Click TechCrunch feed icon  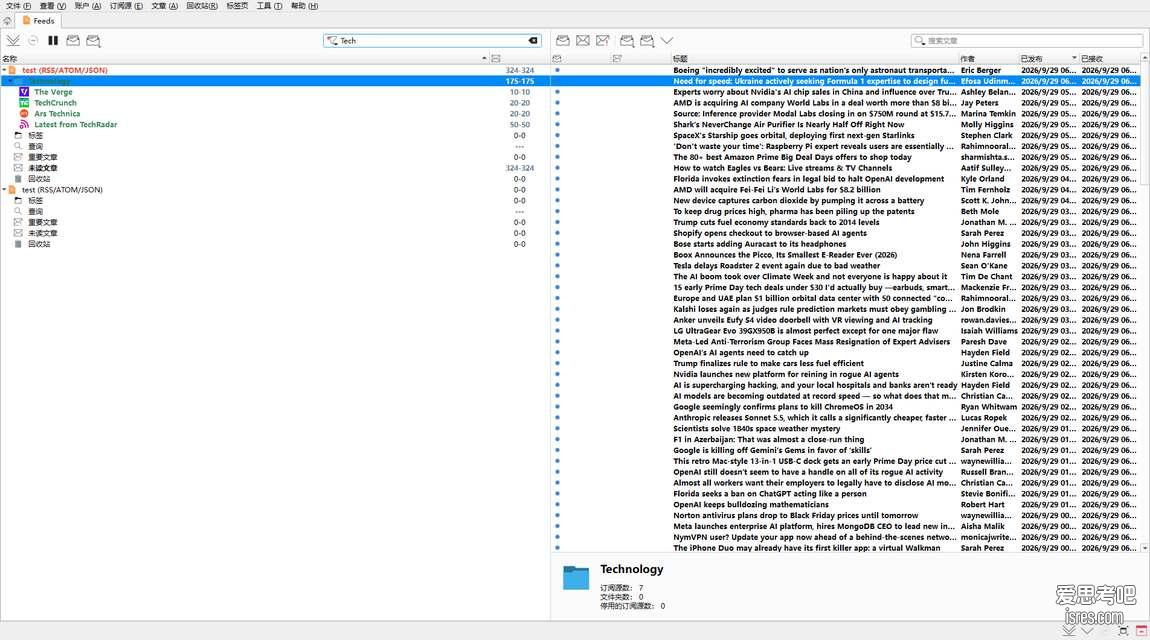click(24, 103)
